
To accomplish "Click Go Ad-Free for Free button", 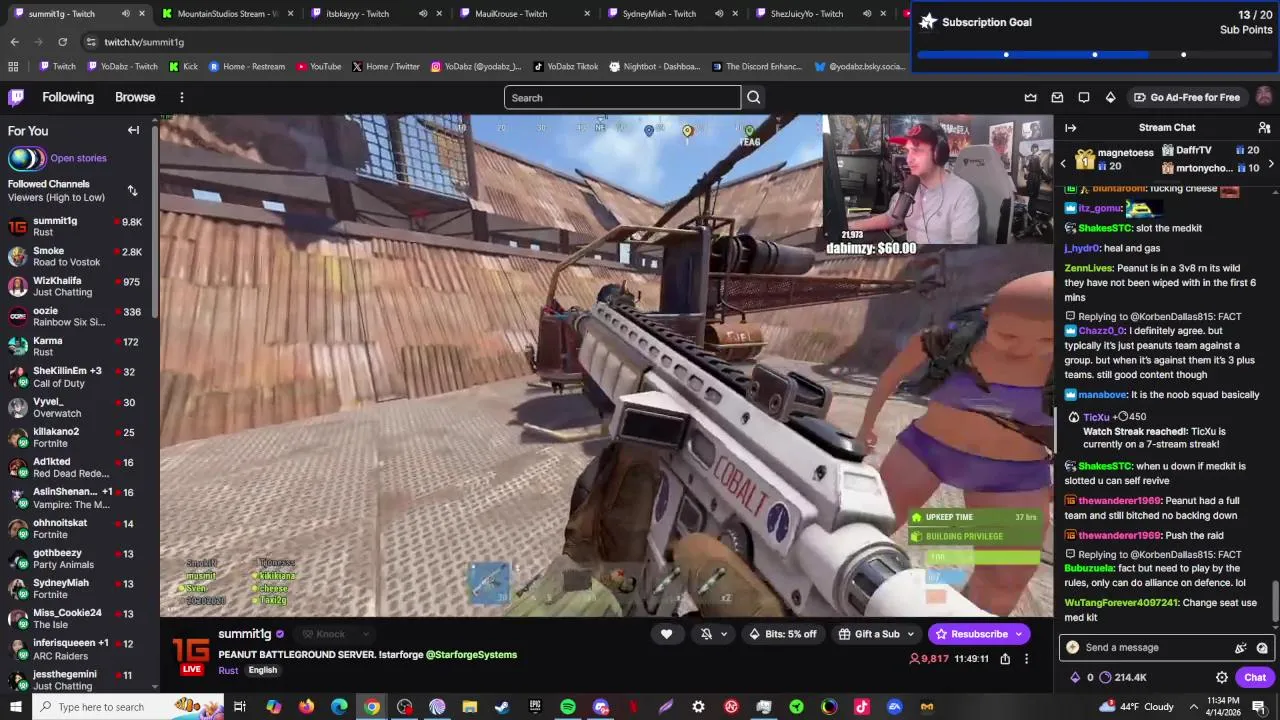I will coord(1186,97).
